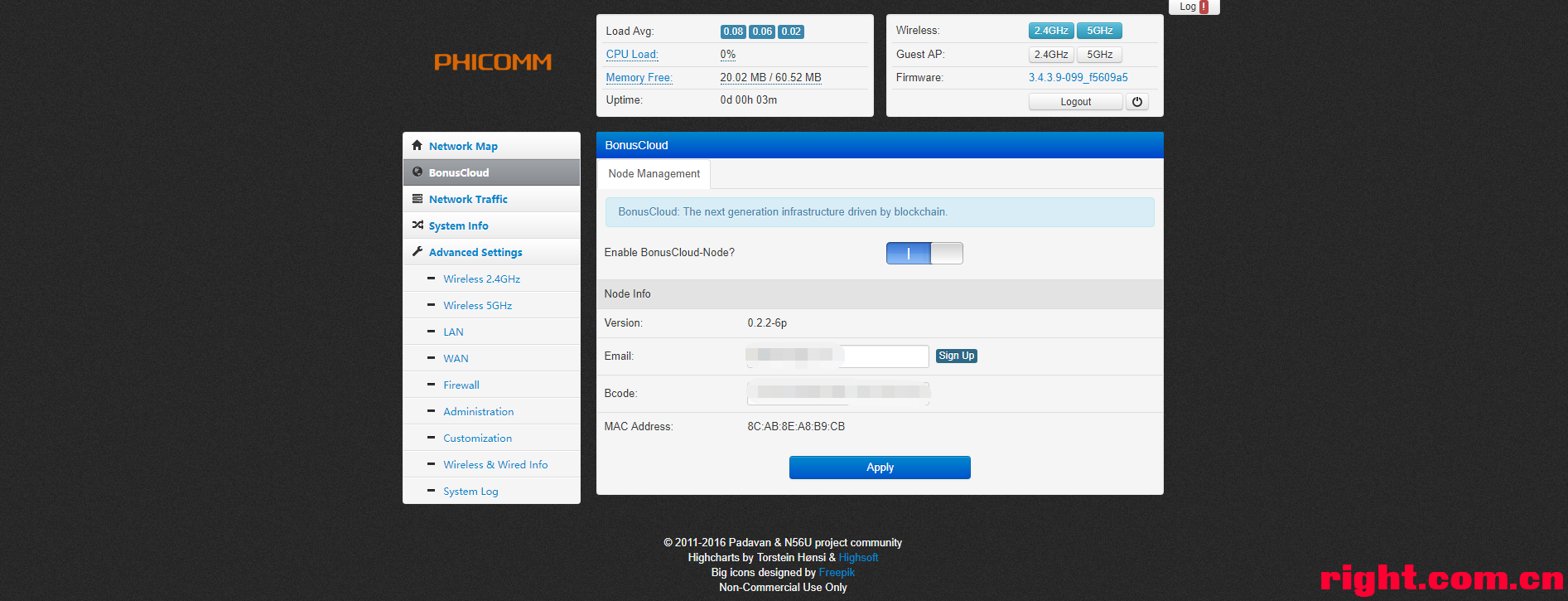Image resolution: width=1568 pixels, height=601 pixels.
Task: Toggle Wireless 5GHz radio status button
Action: [1100, 31]
